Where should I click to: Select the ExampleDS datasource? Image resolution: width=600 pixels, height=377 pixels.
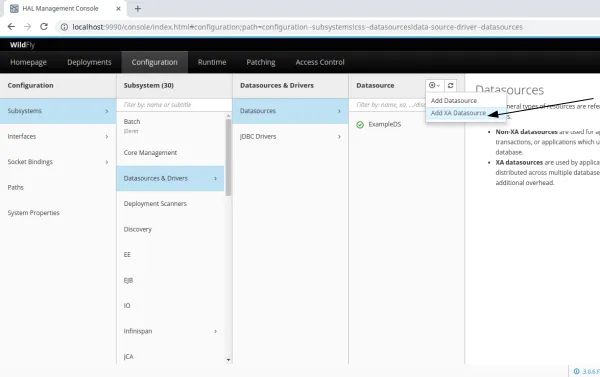pos(406,124)
